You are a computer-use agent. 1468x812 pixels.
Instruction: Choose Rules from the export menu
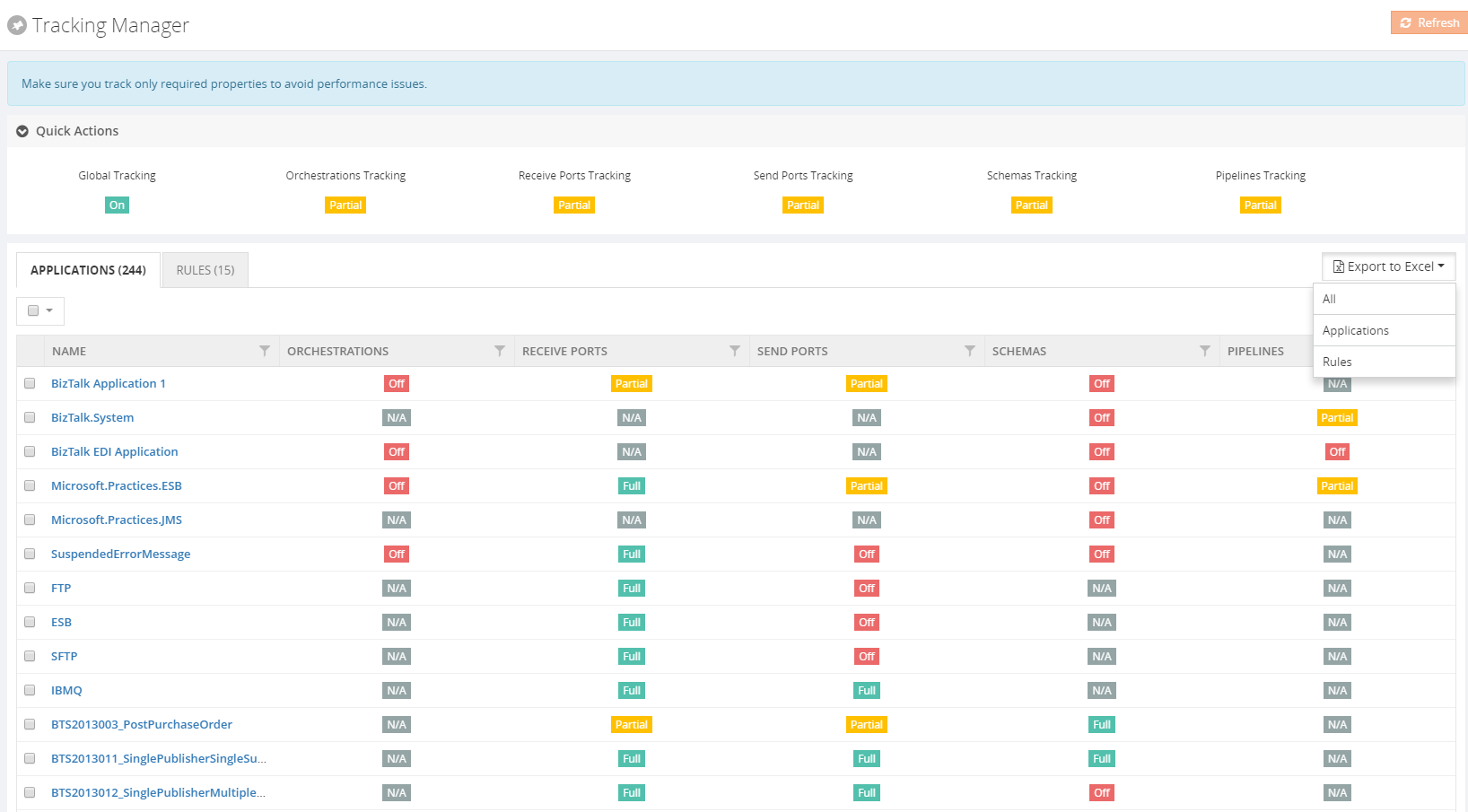point(1337,362)
